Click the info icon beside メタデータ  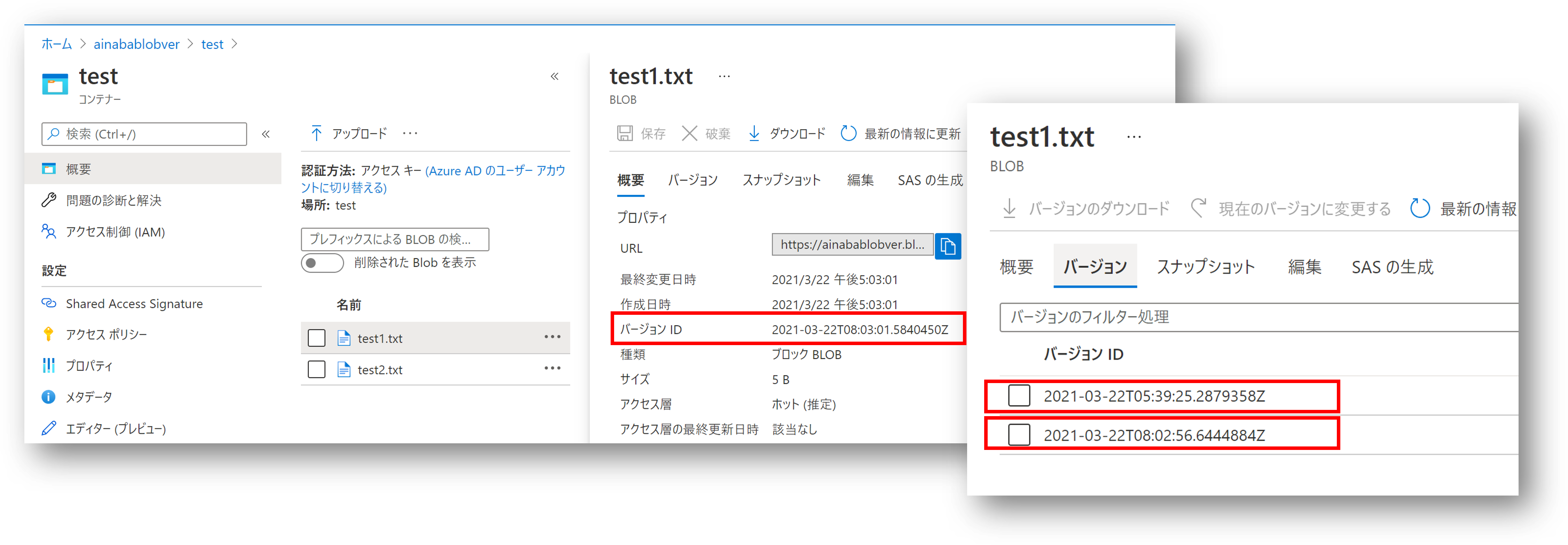49,397
